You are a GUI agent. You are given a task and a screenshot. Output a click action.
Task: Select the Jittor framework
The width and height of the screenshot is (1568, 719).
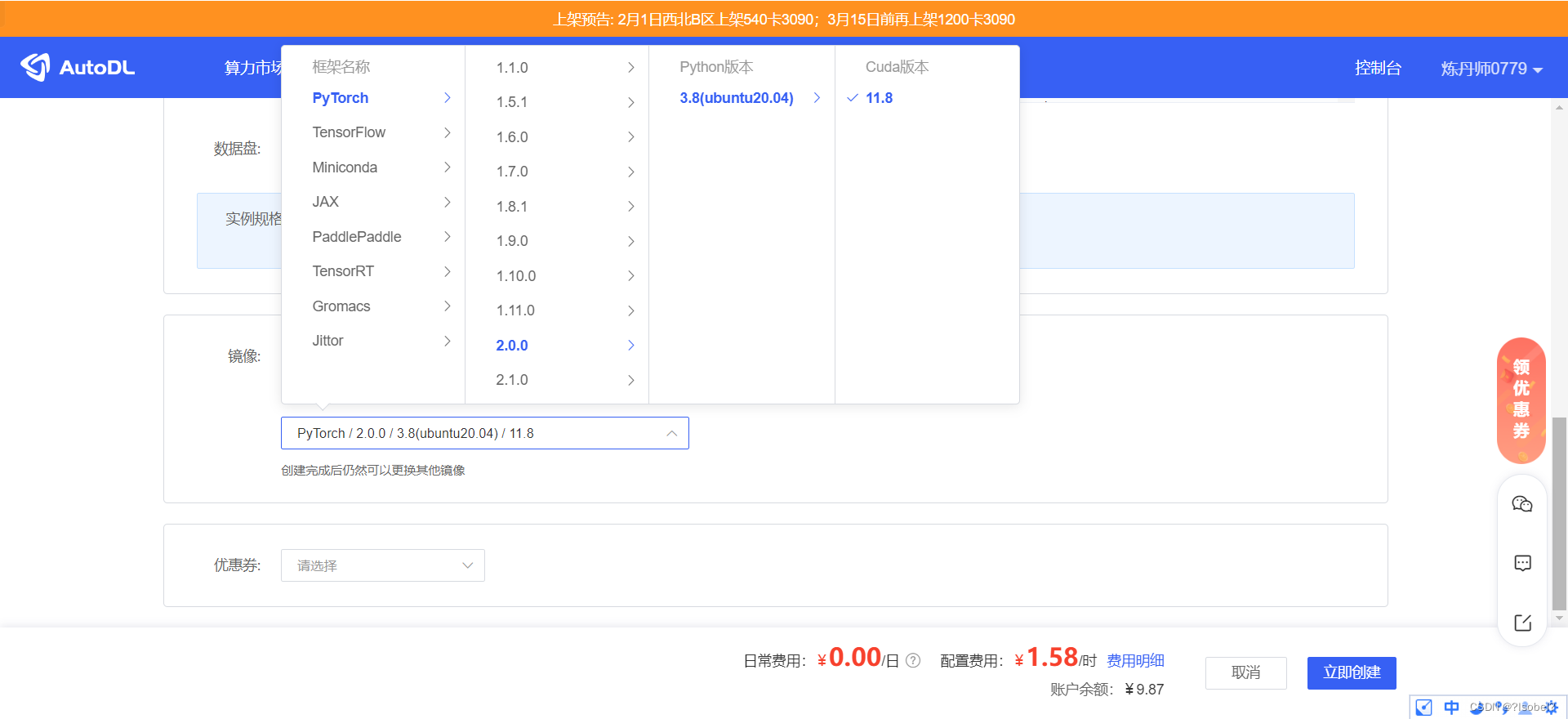coord(373,341)
